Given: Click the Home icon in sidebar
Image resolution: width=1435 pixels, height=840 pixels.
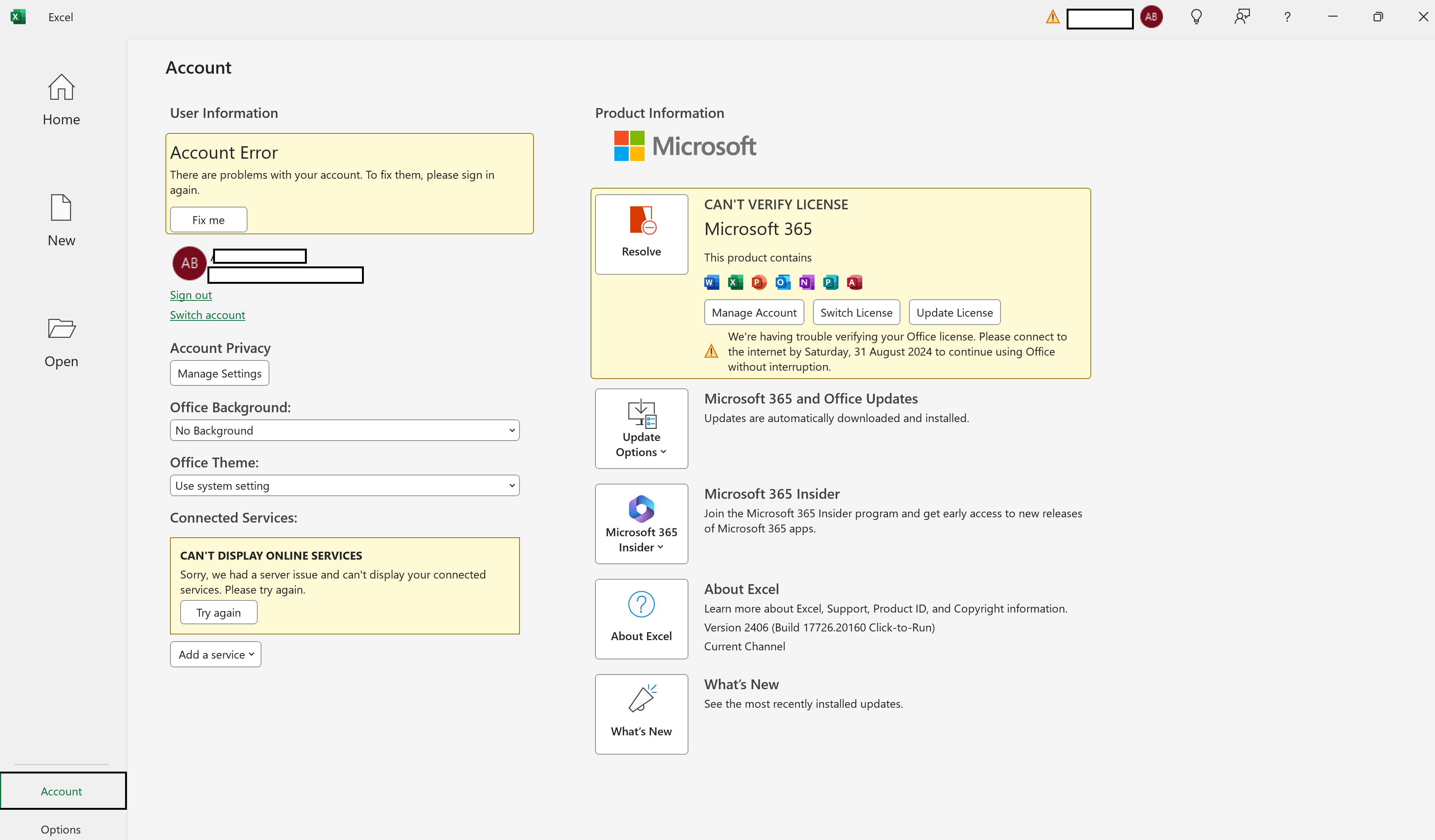Looking at the screenshot, I should 61,88.
